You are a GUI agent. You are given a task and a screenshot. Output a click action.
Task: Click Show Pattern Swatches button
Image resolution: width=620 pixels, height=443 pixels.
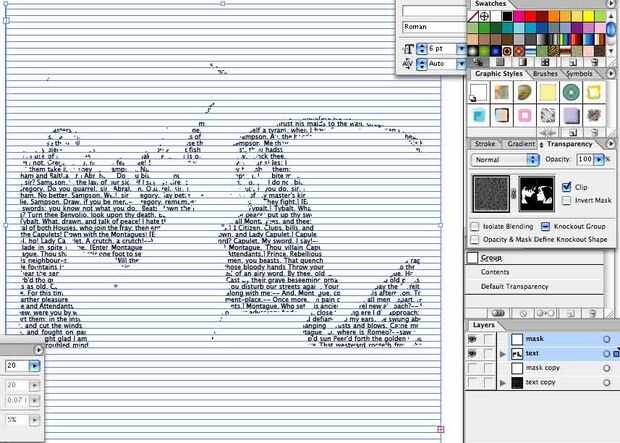(545, 62)
